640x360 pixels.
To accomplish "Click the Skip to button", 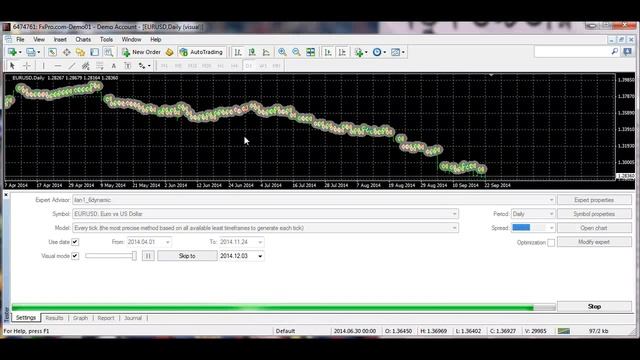I will coord(187,256).
